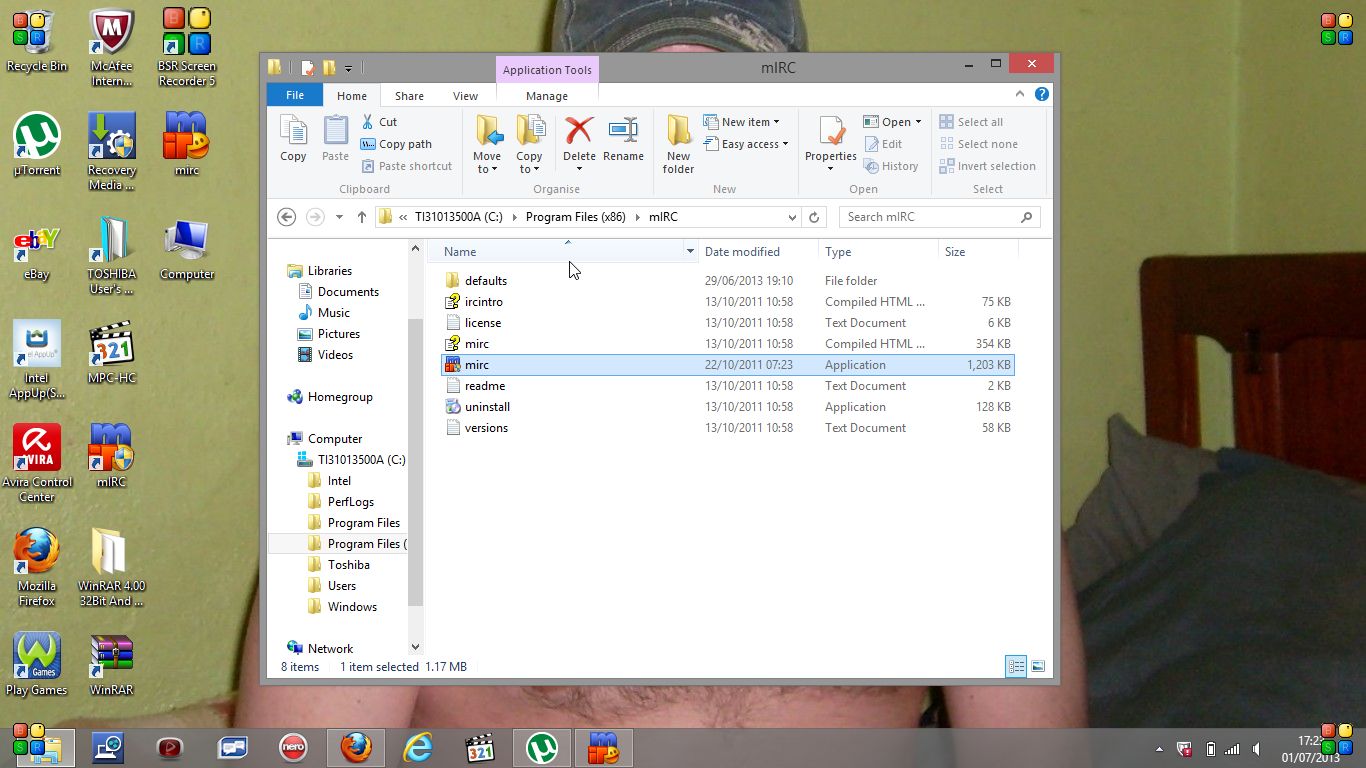Switch to the Share ribbon tab

pyautogui.click(x=409, y=96)
